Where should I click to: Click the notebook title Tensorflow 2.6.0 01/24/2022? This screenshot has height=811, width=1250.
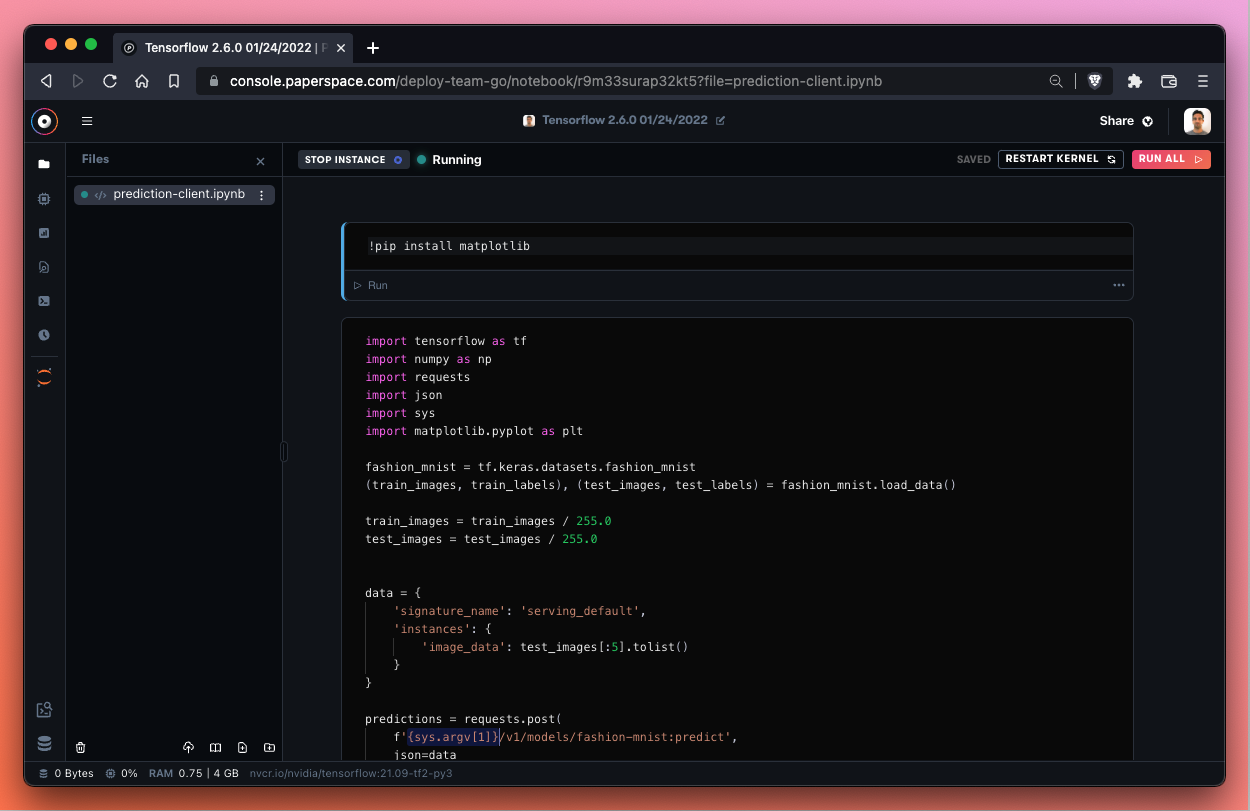[624, 120]
